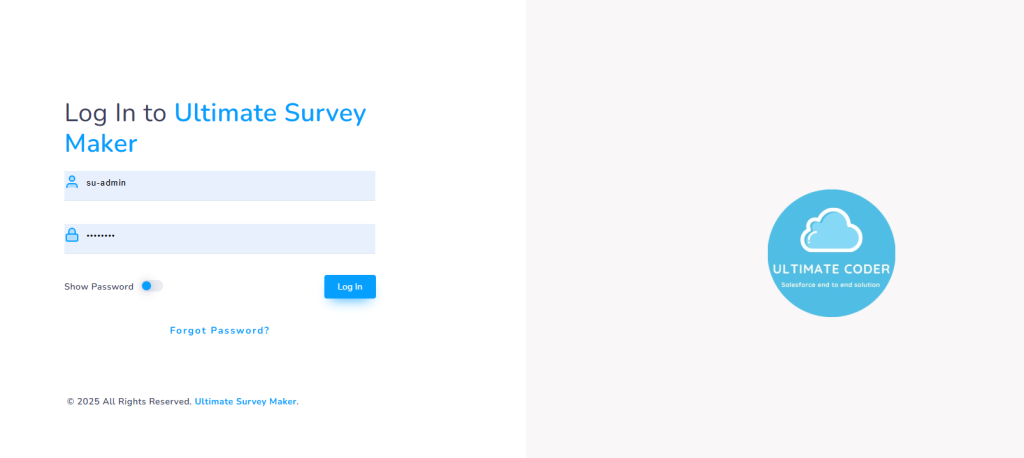1024x458 pixels.
Task: Open the Forgot Password? link
Action: (x=219, y=331)
